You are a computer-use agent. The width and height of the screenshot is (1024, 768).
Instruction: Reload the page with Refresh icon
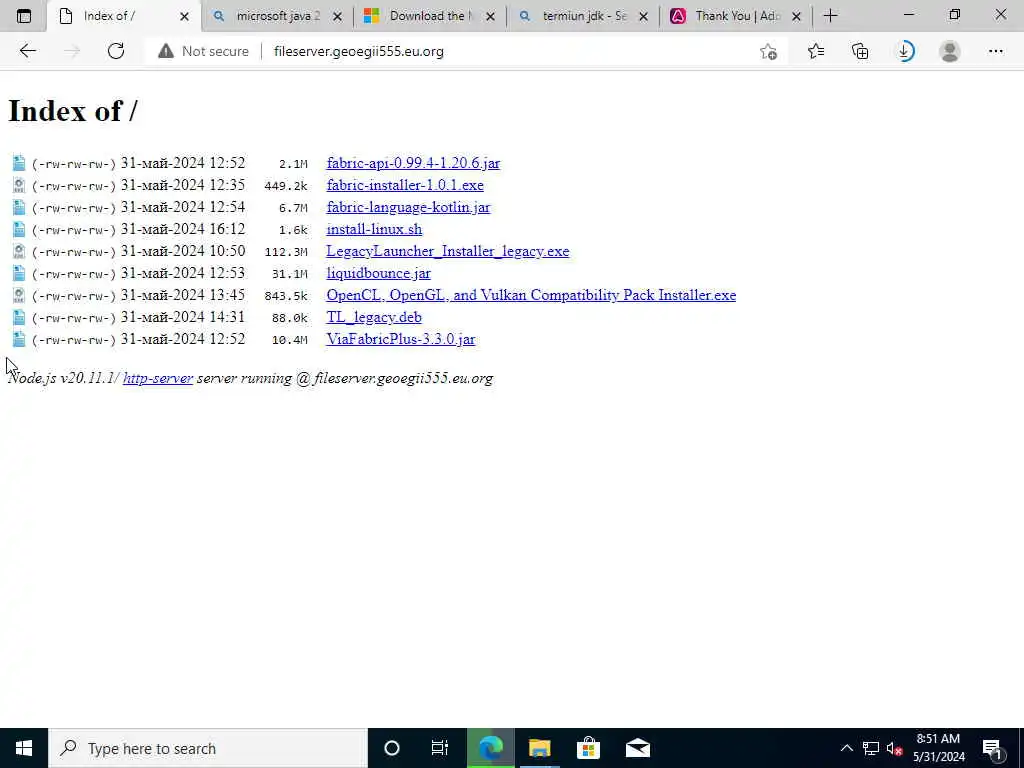116,51
